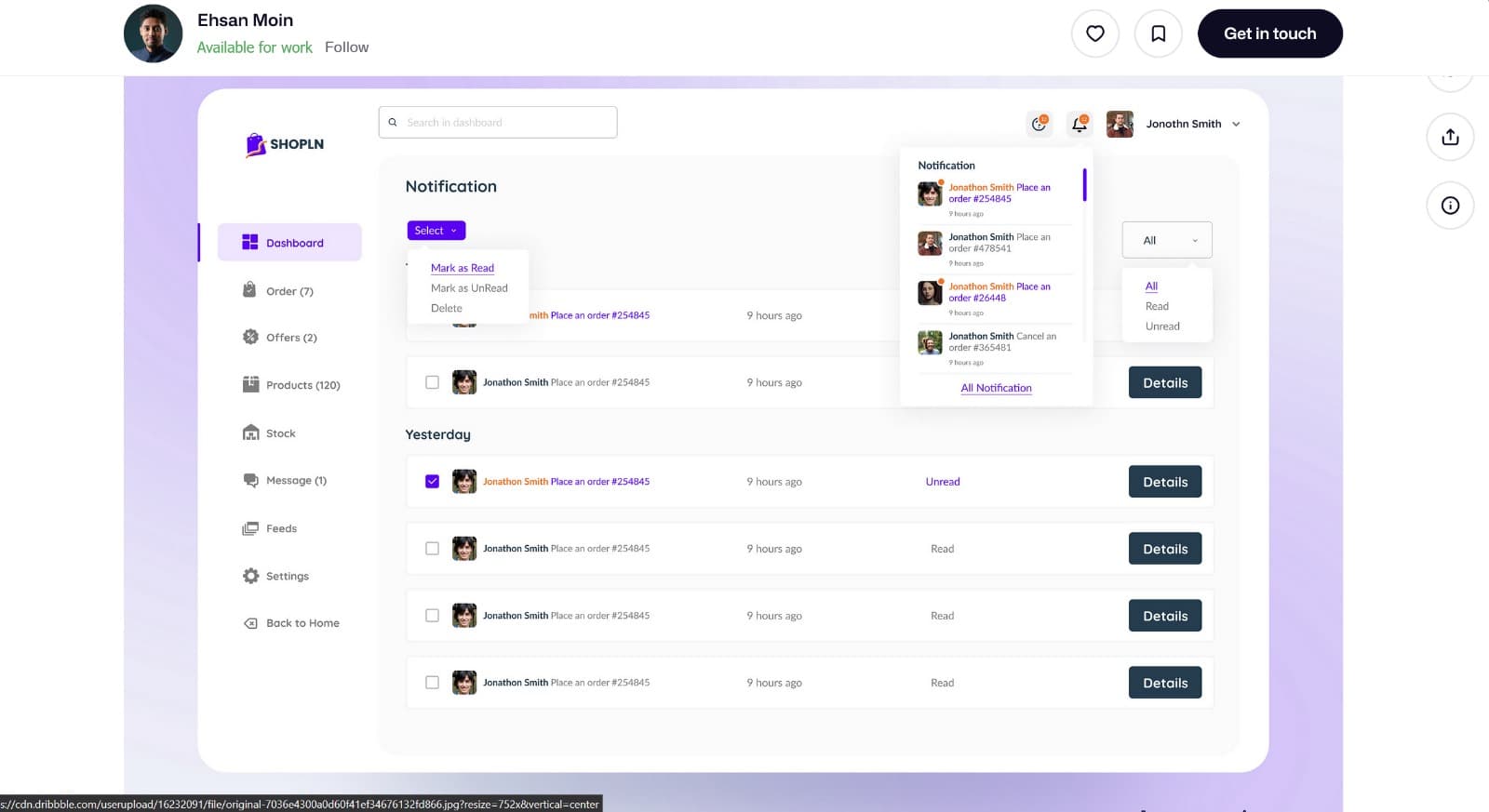Click the Feeds icon
Image resolution: width=1489 pixels, height=812 pixels.
click(x=250, y=528)
